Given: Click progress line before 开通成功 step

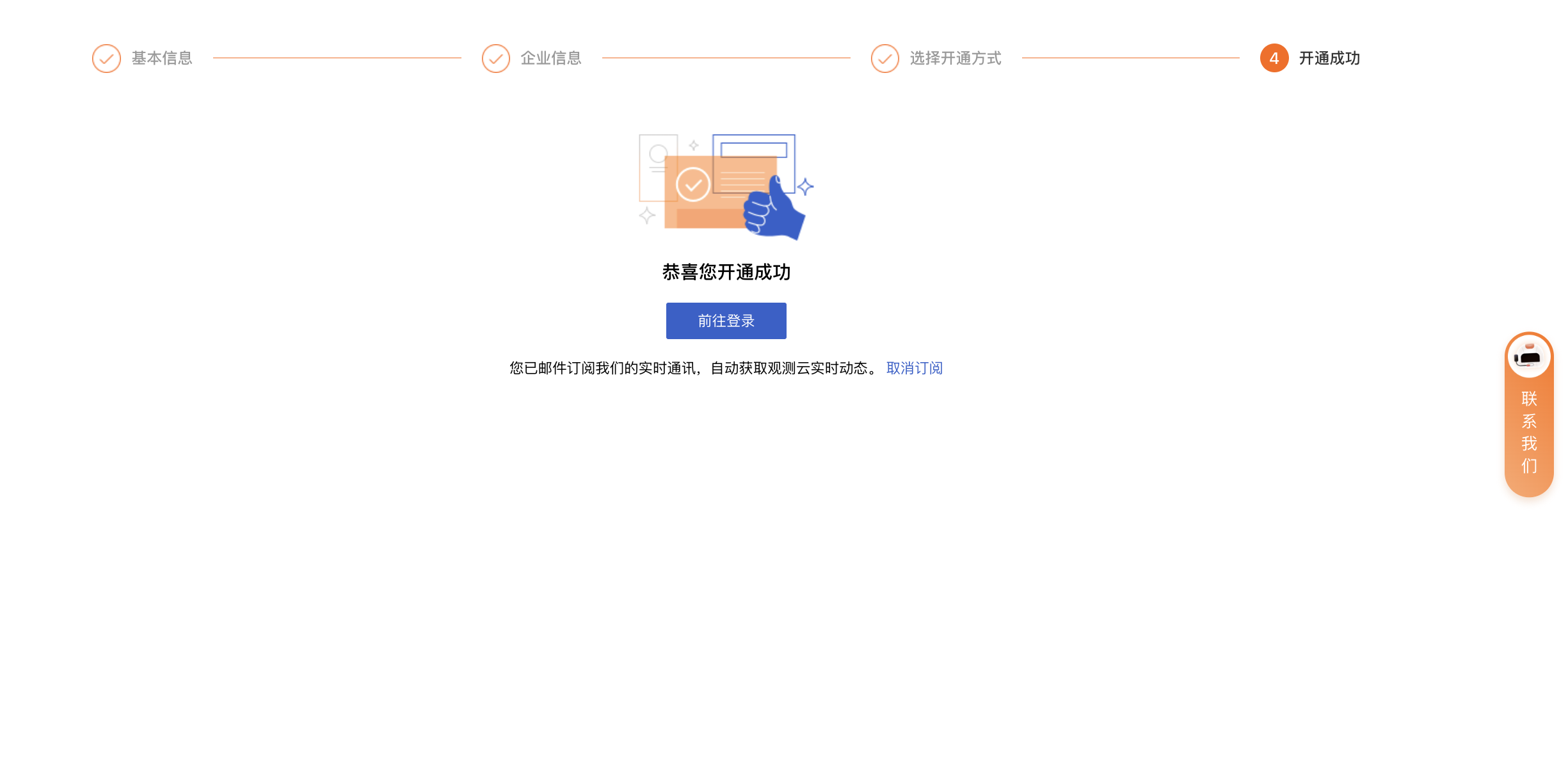Looking at the screenshot, I should [x=1130, y=58].
